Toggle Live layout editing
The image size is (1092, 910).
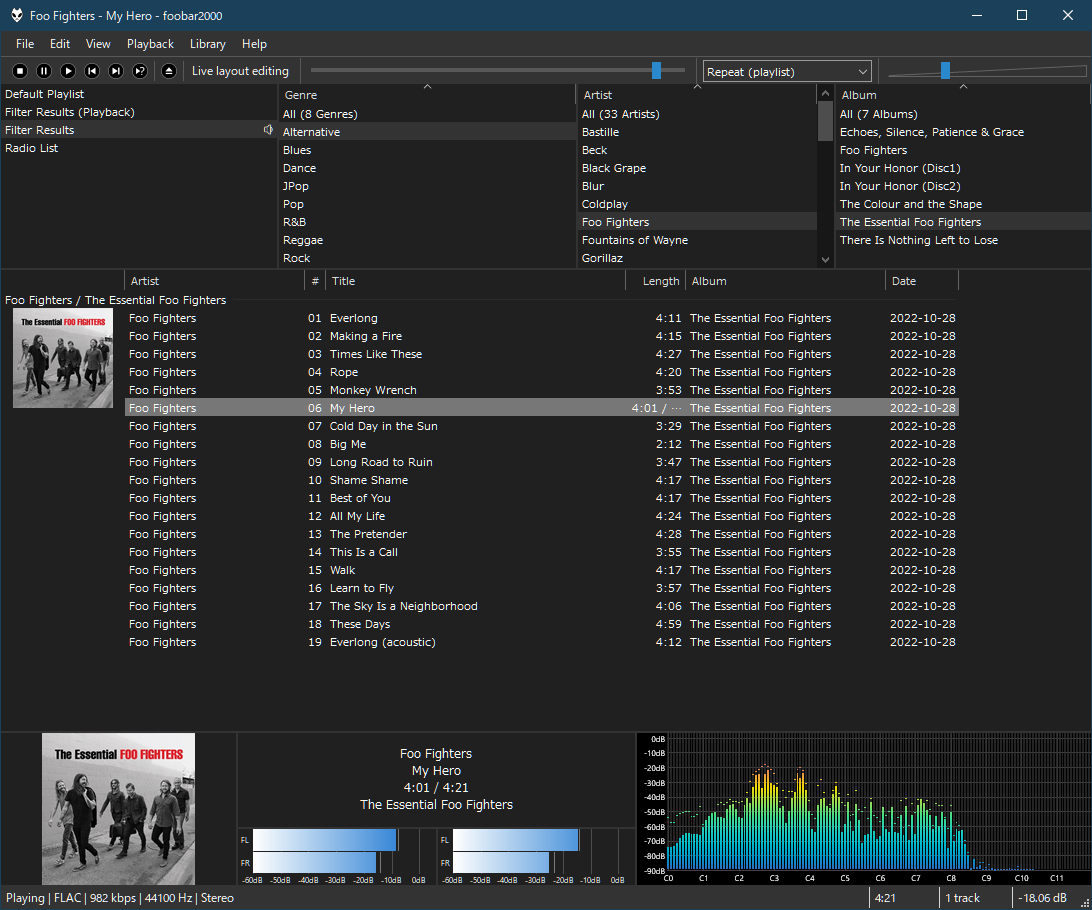240,71
